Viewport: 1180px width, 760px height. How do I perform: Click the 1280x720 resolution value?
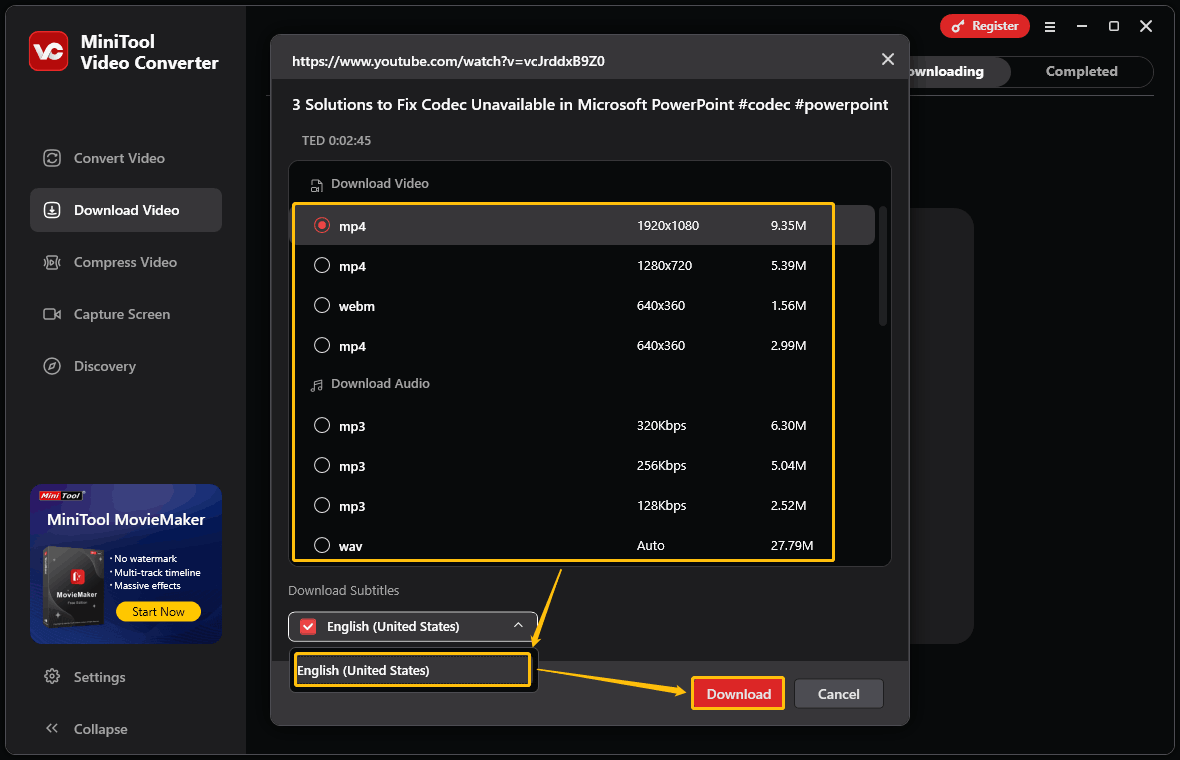(664, 266)
